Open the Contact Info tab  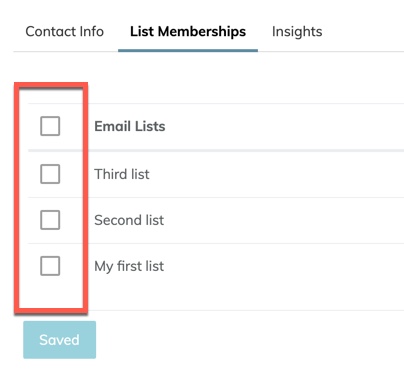(x=64, y=32)
